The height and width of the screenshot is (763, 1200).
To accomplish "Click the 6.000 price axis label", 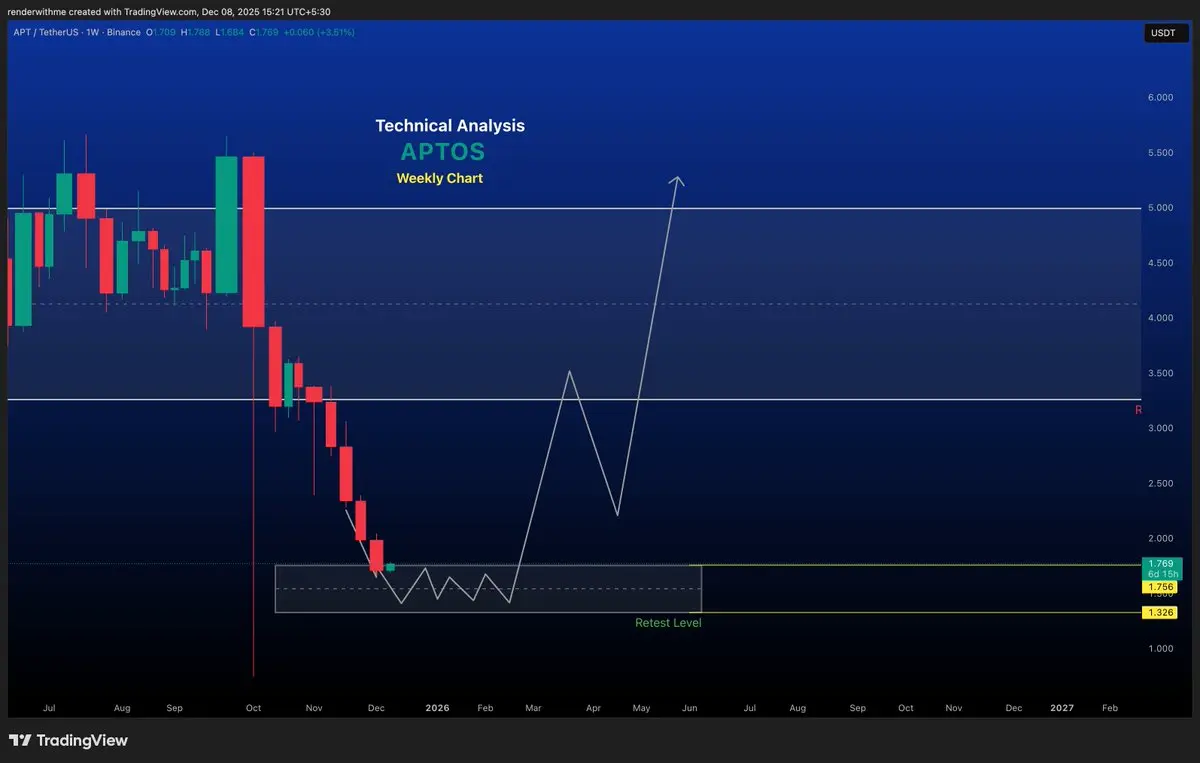I will [x=1159, y=98].
